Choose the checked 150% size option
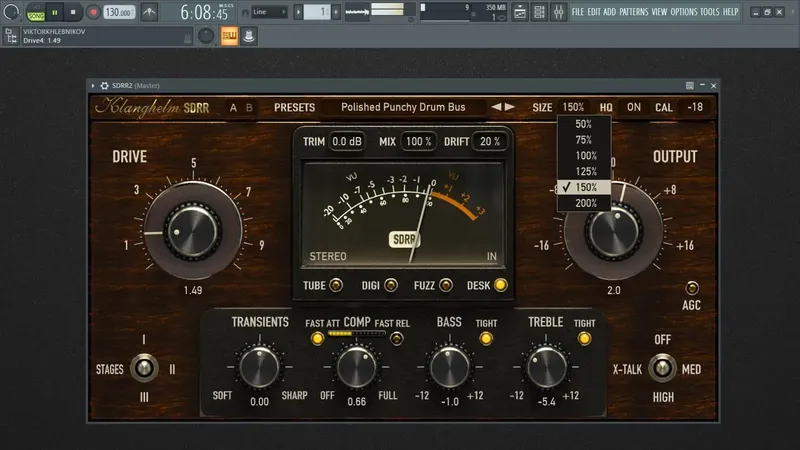Viewport: 800px width, 450px height. (x=584, y=187)
